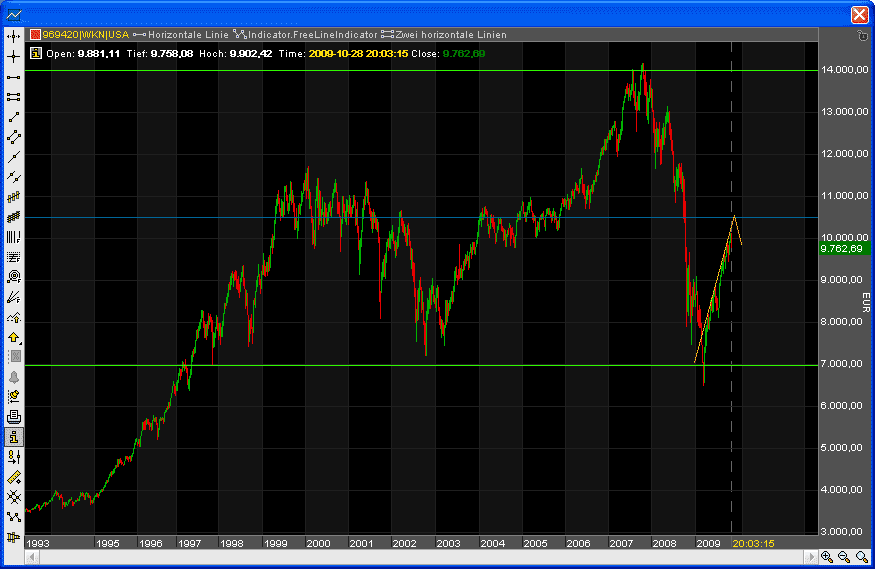Click the yellow up-arrow marker tool
Screen dimensions: 875x569
13,337
